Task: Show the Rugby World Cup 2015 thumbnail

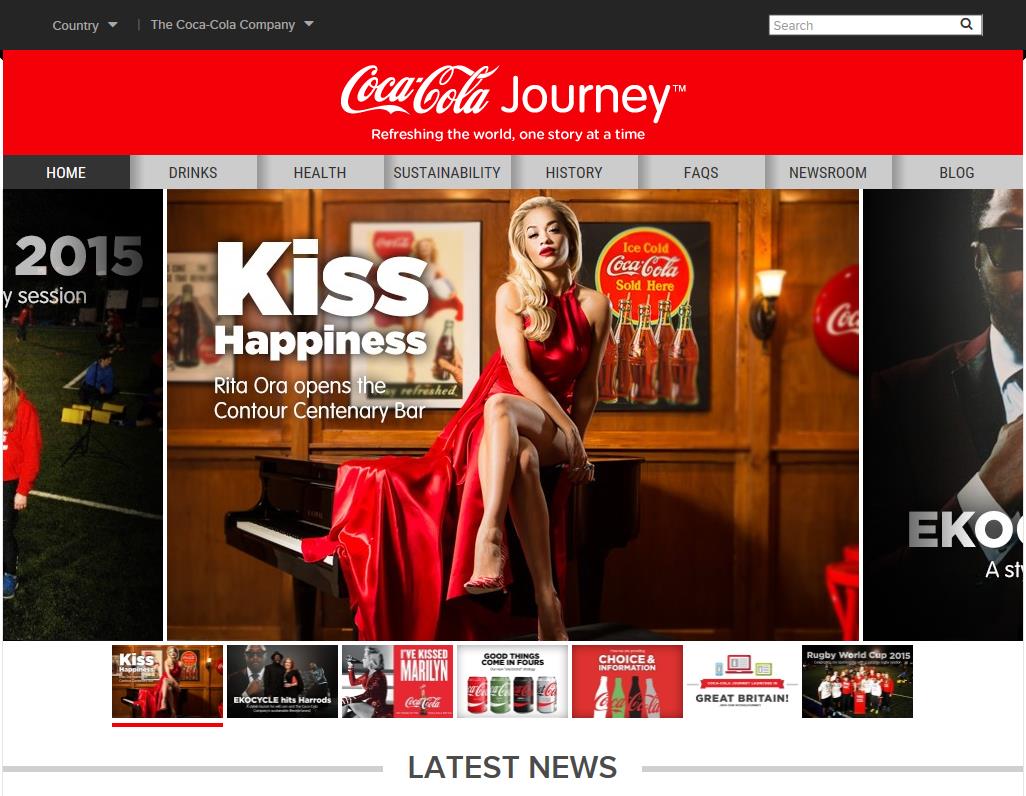Action: click(857, 681)
